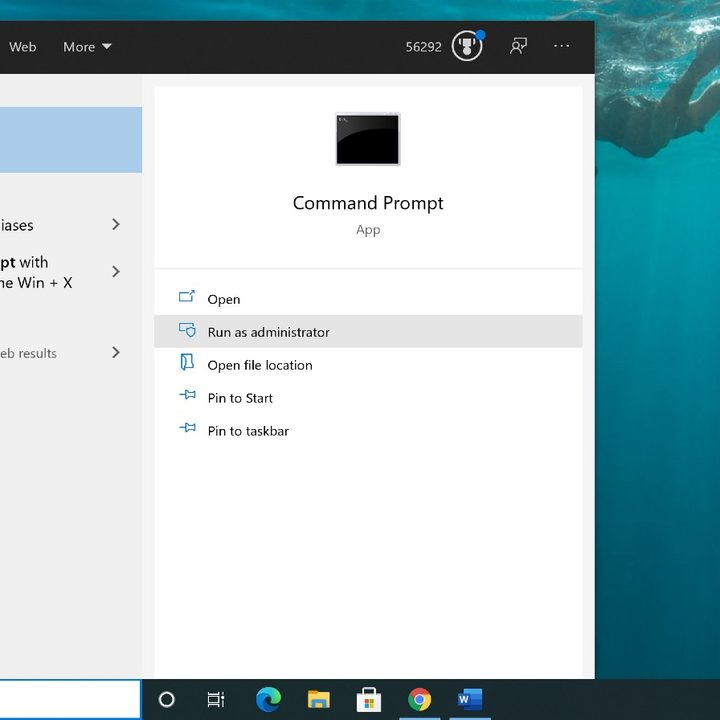Expand the 'iases' suggestion chevron

tap(116, 225)
